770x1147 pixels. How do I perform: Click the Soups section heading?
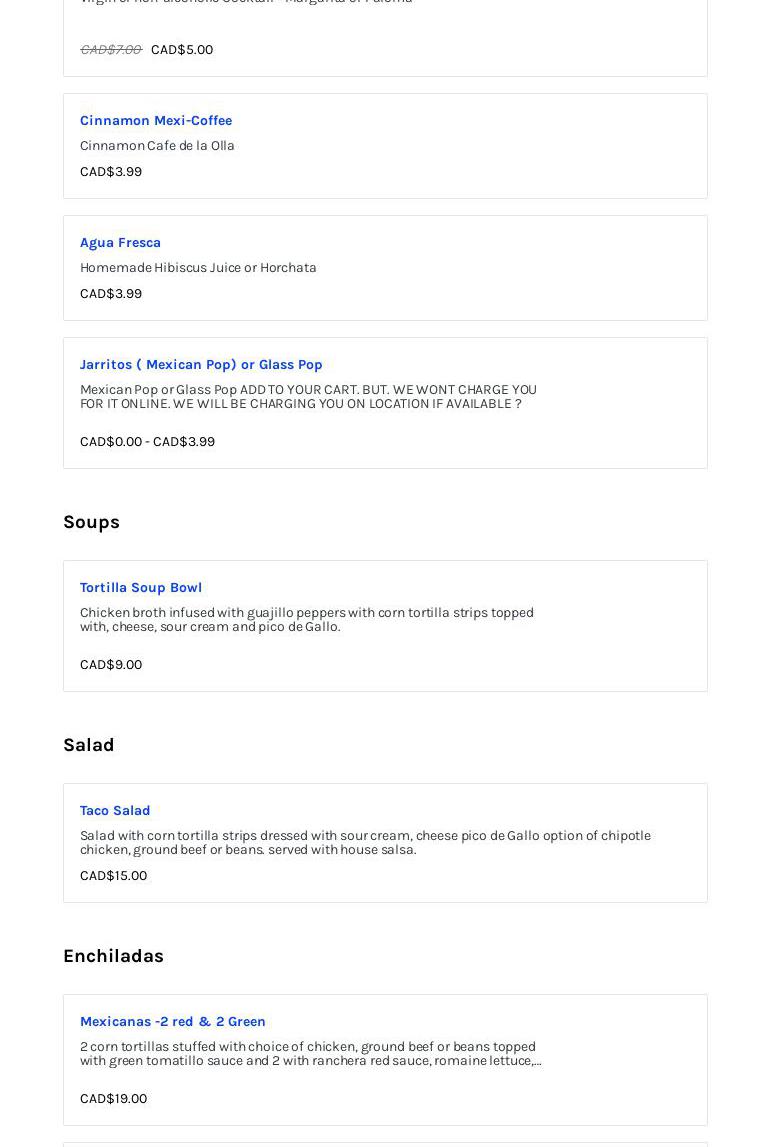tap(91, 522)
